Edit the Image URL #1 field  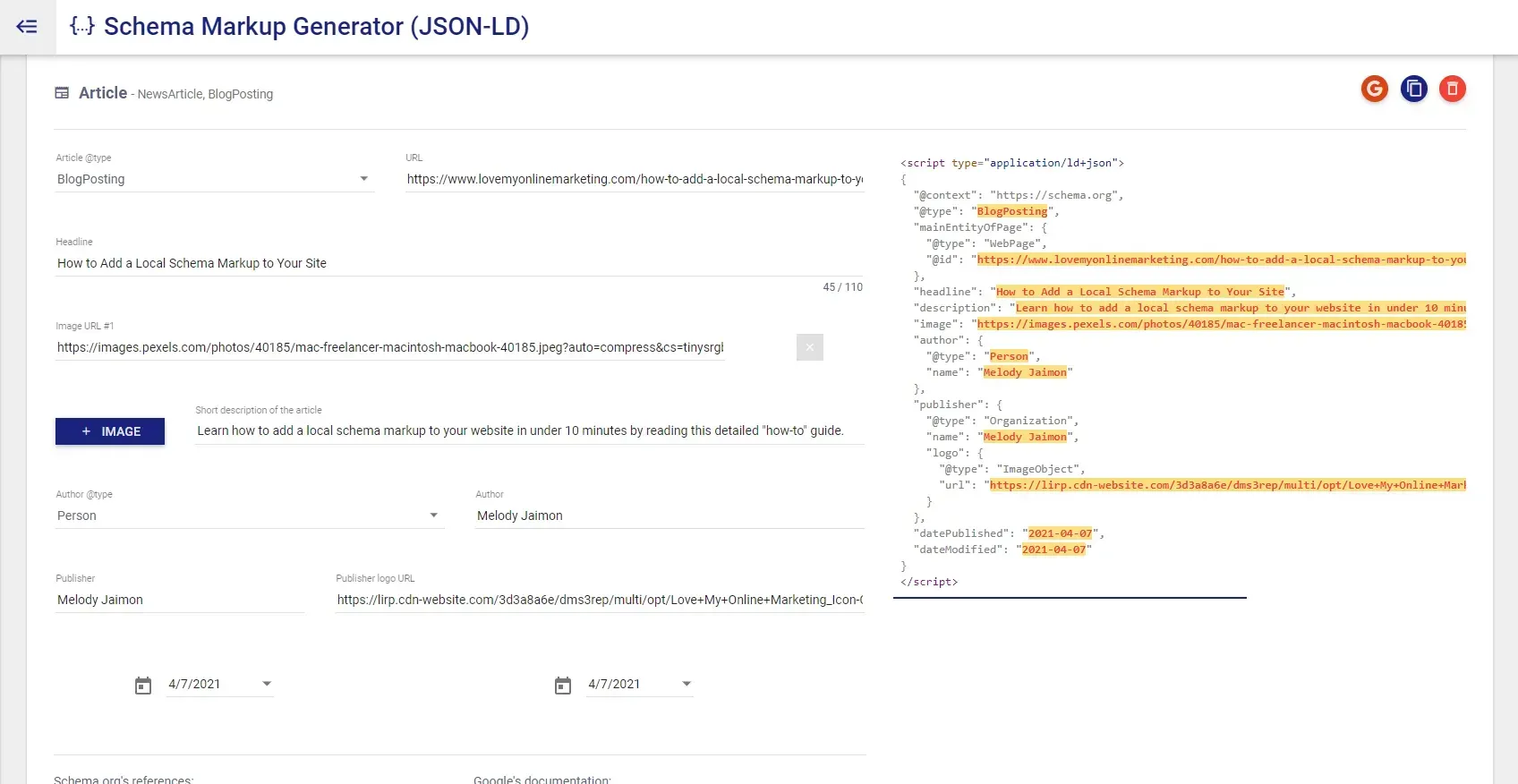(390, 347)
